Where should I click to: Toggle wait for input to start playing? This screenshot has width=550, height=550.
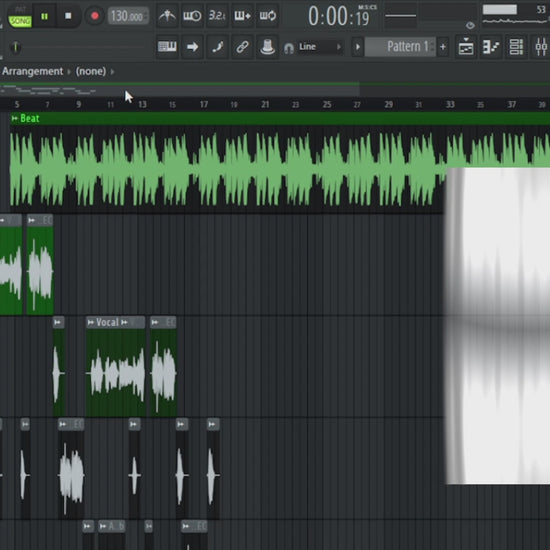(x=192, y=15)
